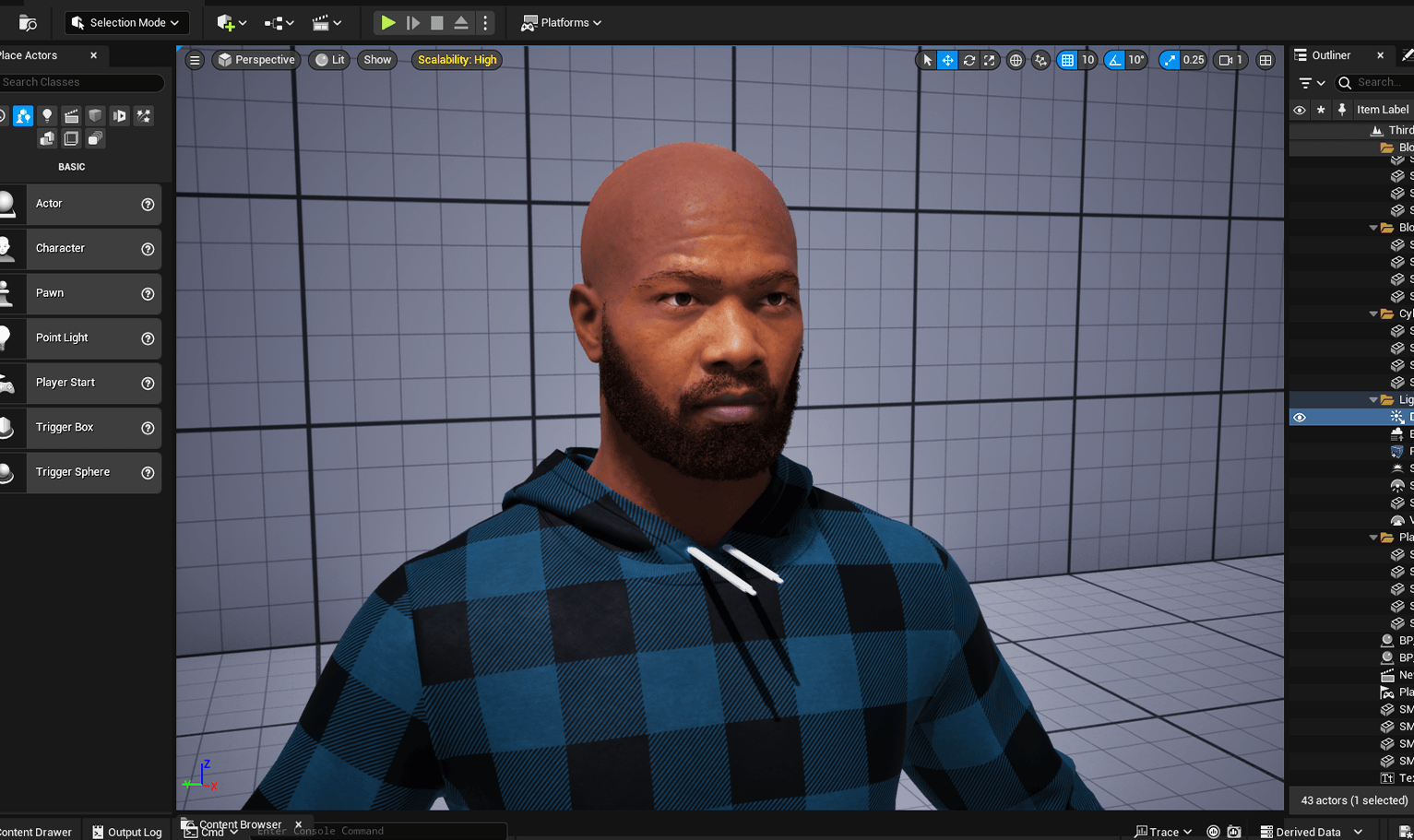This screenshot has height=840, width=1414.
Task: Click the Scalability: High warning button
Action: pyautogui.click(x=457, y=60)
